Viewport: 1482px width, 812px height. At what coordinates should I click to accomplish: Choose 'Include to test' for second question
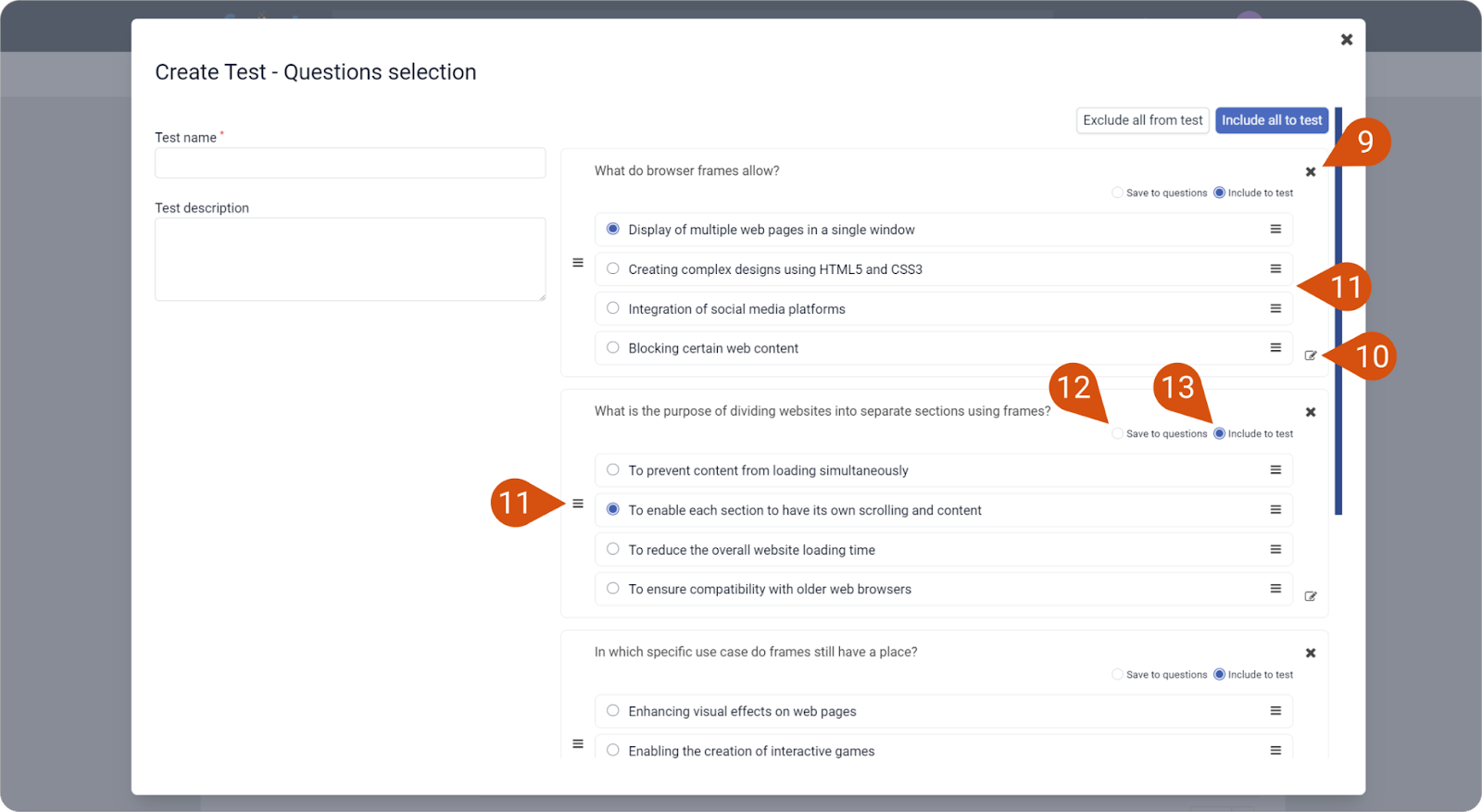1220,433
